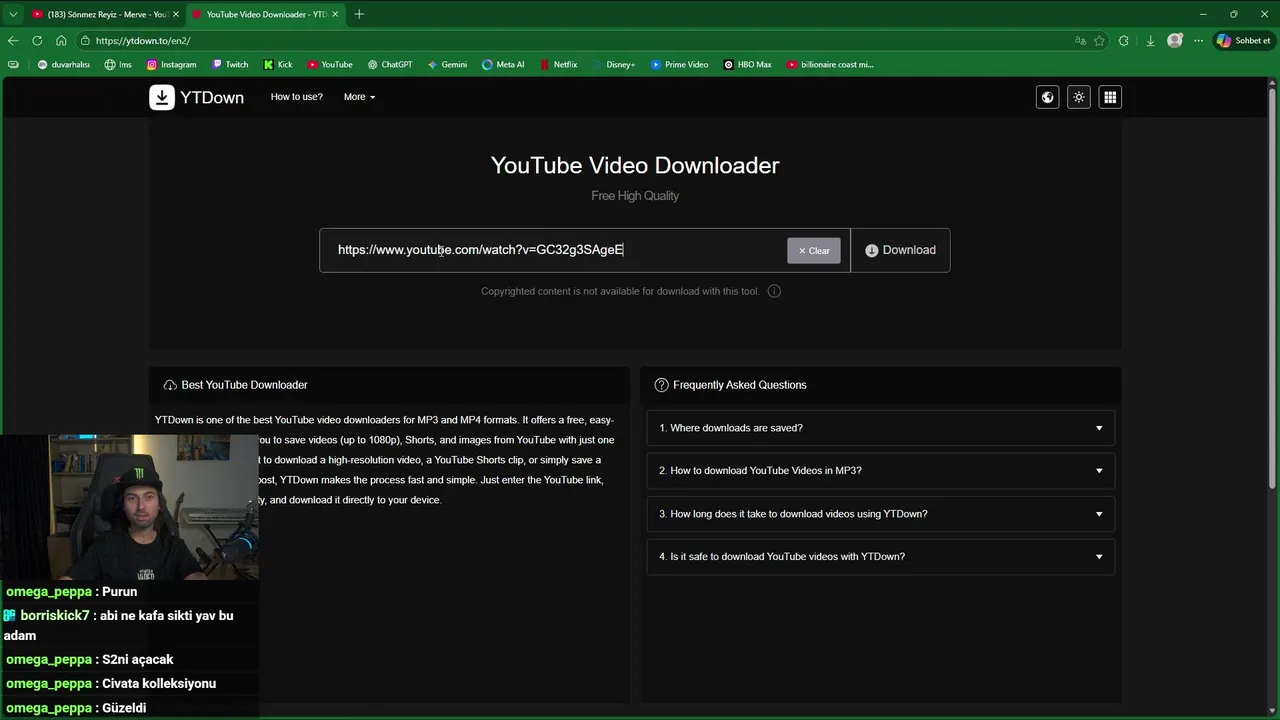Click the "Free High Quality" subtitle
The image size is (1280, 720).
click(x=635, y=196)
